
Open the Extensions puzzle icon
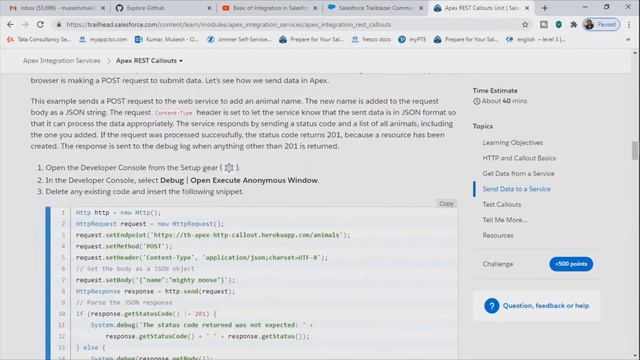point(573,24)
